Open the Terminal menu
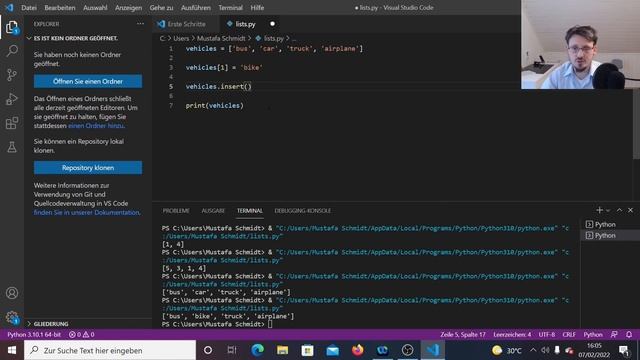The image size is (640, 360). pyautogui.click(x=230, y=7)
